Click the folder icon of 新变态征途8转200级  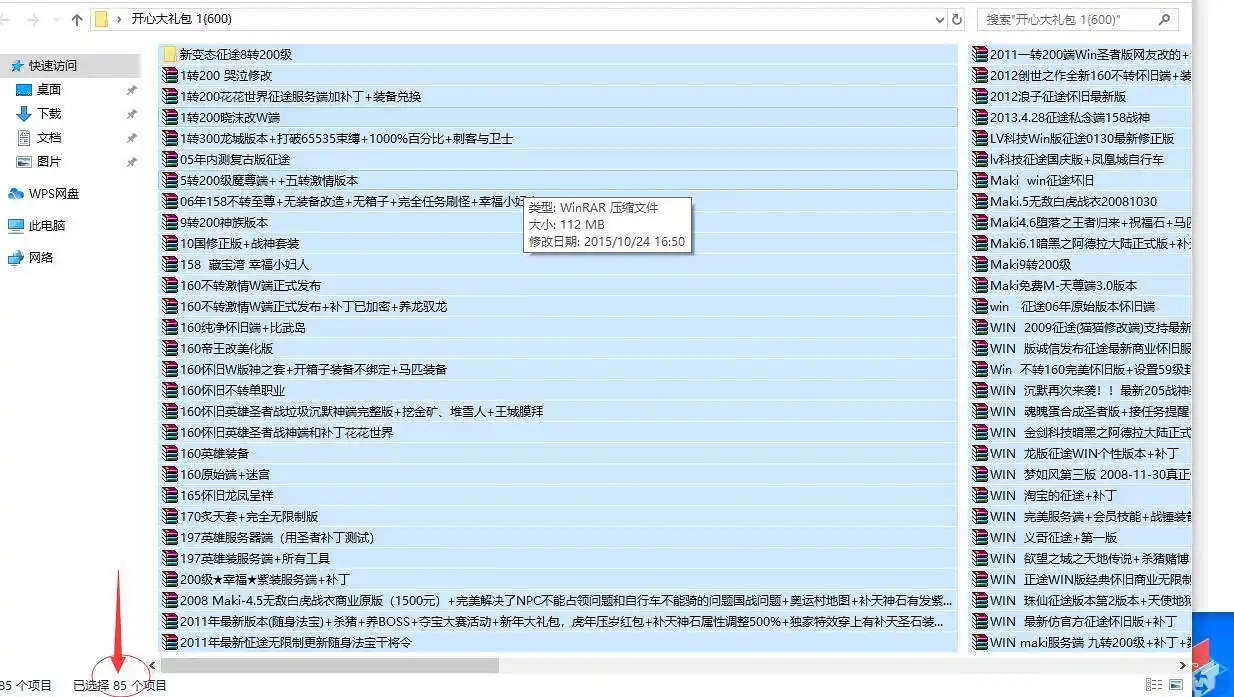tap(170, 55)
